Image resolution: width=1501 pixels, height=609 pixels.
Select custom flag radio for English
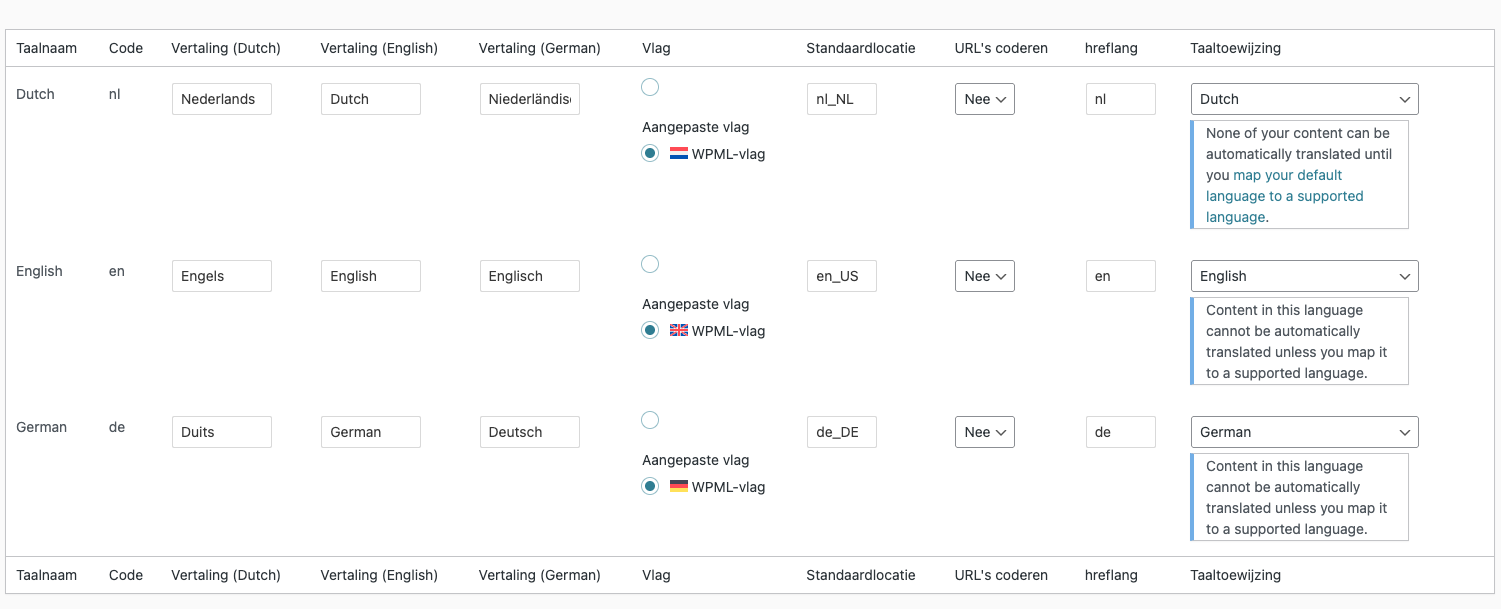(650, 264)
